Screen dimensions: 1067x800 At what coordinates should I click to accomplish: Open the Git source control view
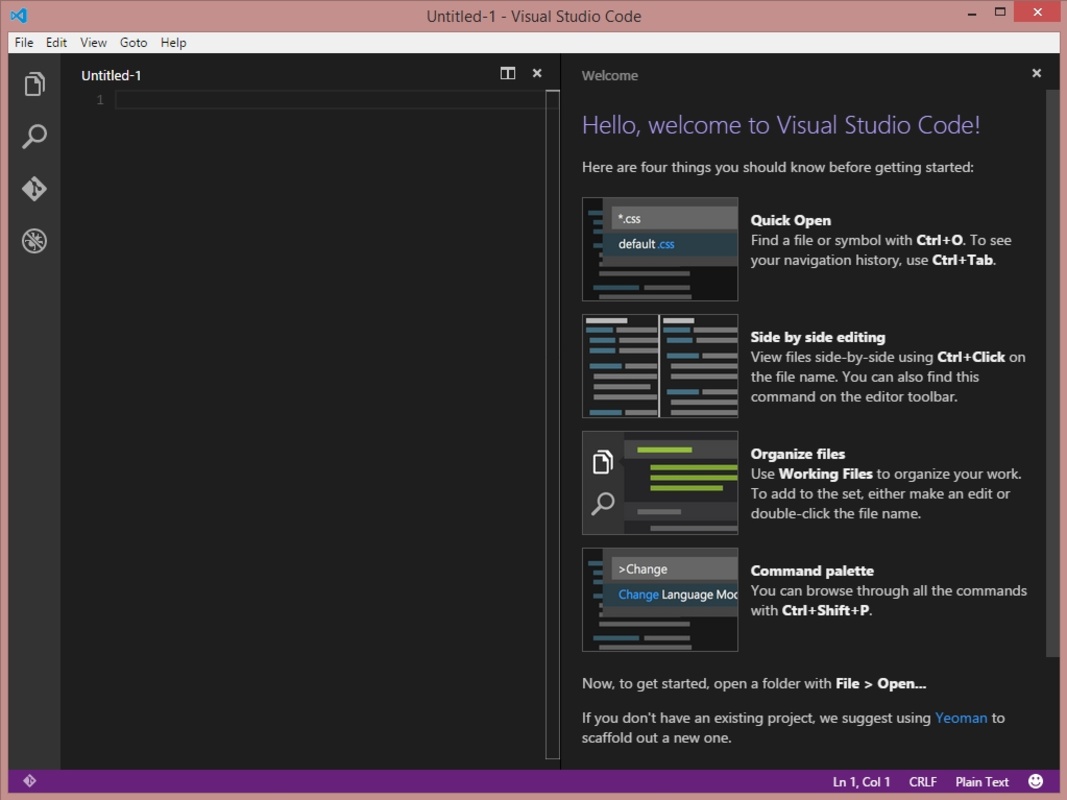(x=34, y=188)
